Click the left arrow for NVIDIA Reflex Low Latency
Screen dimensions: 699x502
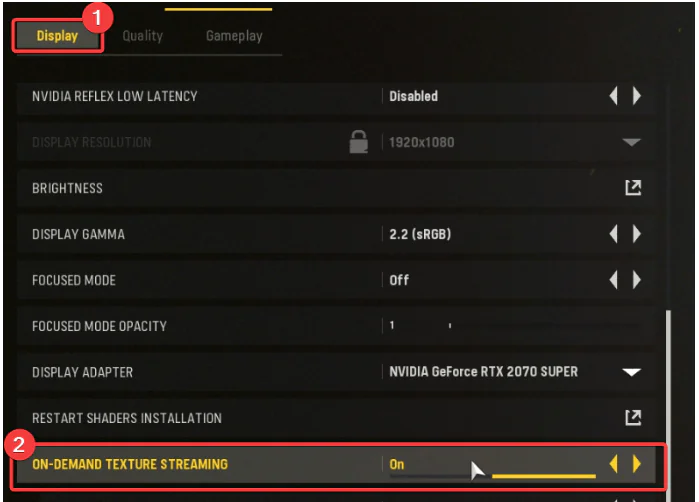[613, 96]
